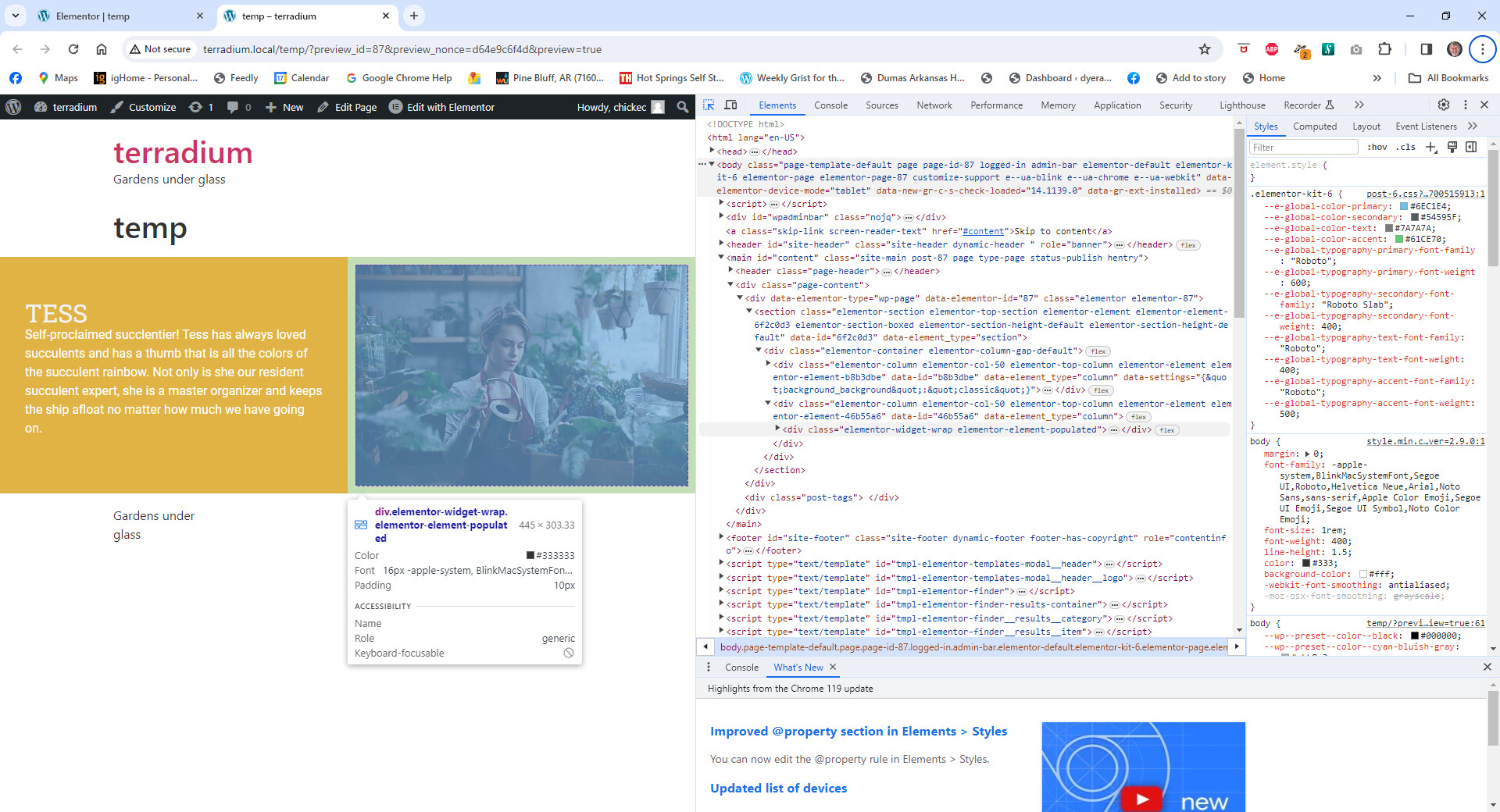The width and height of the screenshot is (1500, 812).
Task: Click the woman watering plants image
Action: (x=522, y=376)
